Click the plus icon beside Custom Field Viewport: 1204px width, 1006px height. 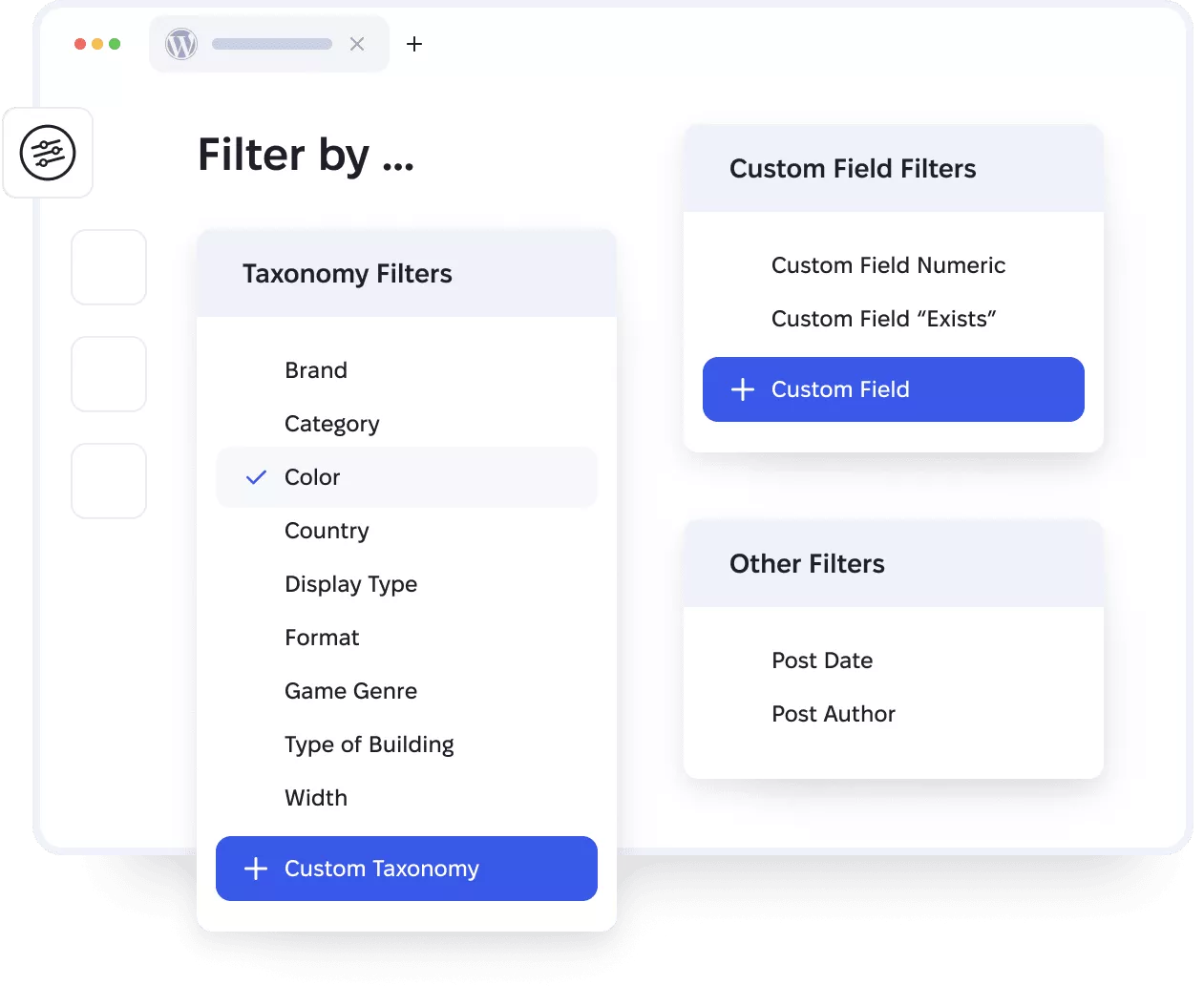tap(743, 389)
